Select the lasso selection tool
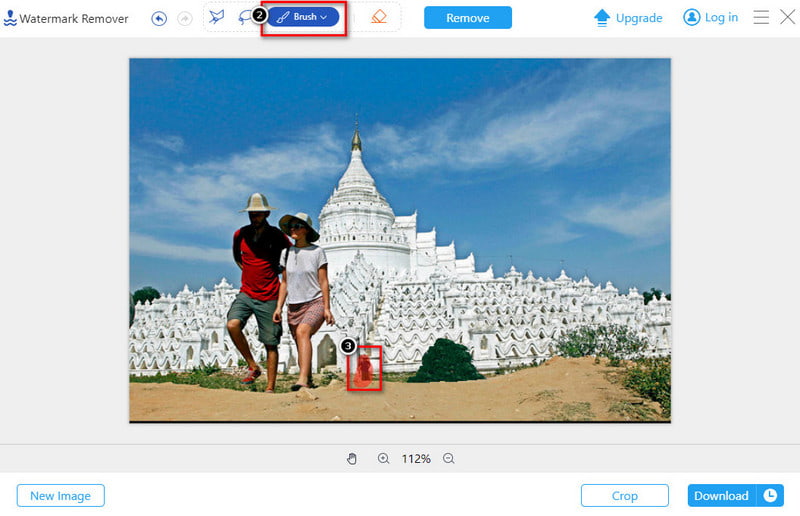The width and height of the screenshot is (800, 516). coord(245,17)
